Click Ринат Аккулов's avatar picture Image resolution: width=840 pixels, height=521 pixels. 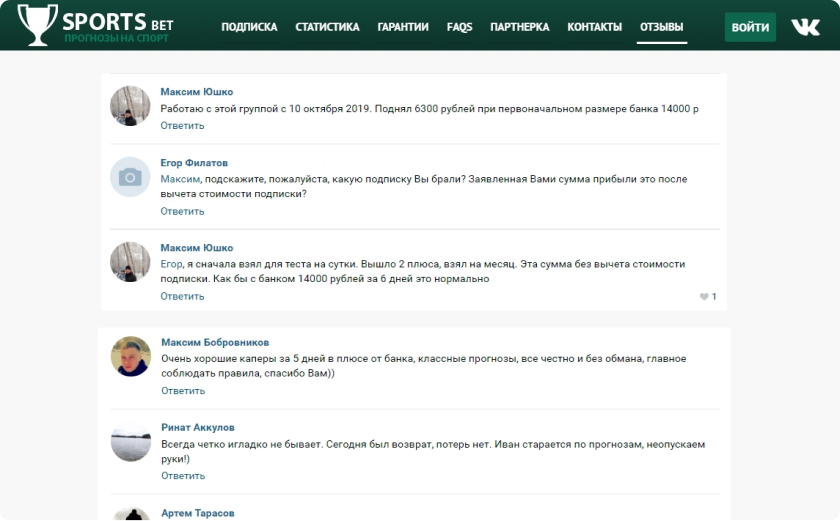coord(130,441)
